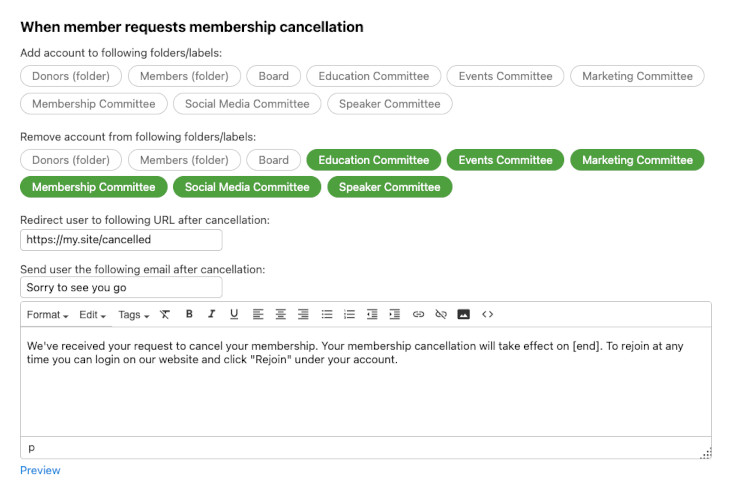Screen dimensions: 732x495
Task: Toggle Donors (folder) under Add account
Action: point(71,76)
